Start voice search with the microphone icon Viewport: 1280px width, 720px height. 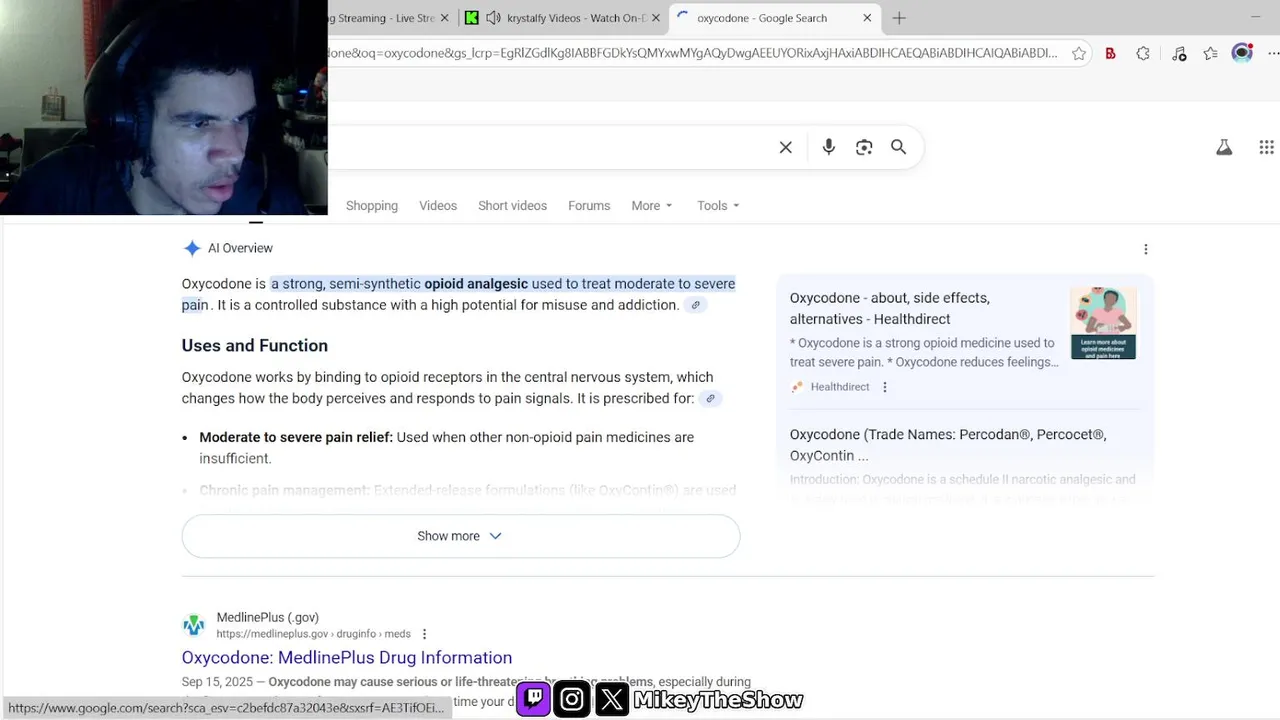(x=828, y=147)
